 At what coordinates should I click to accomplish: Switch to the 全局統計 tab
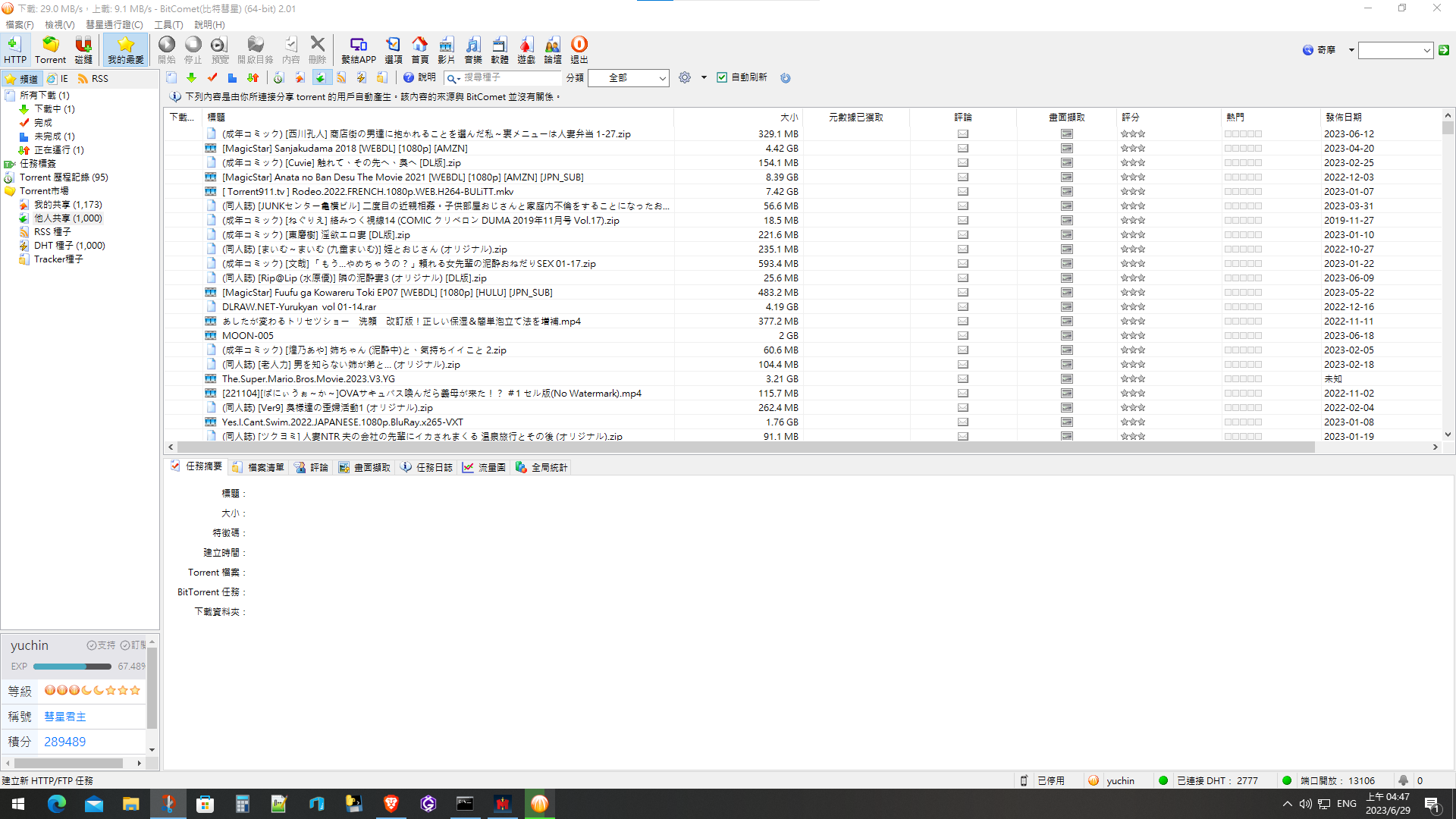(541, 468)
